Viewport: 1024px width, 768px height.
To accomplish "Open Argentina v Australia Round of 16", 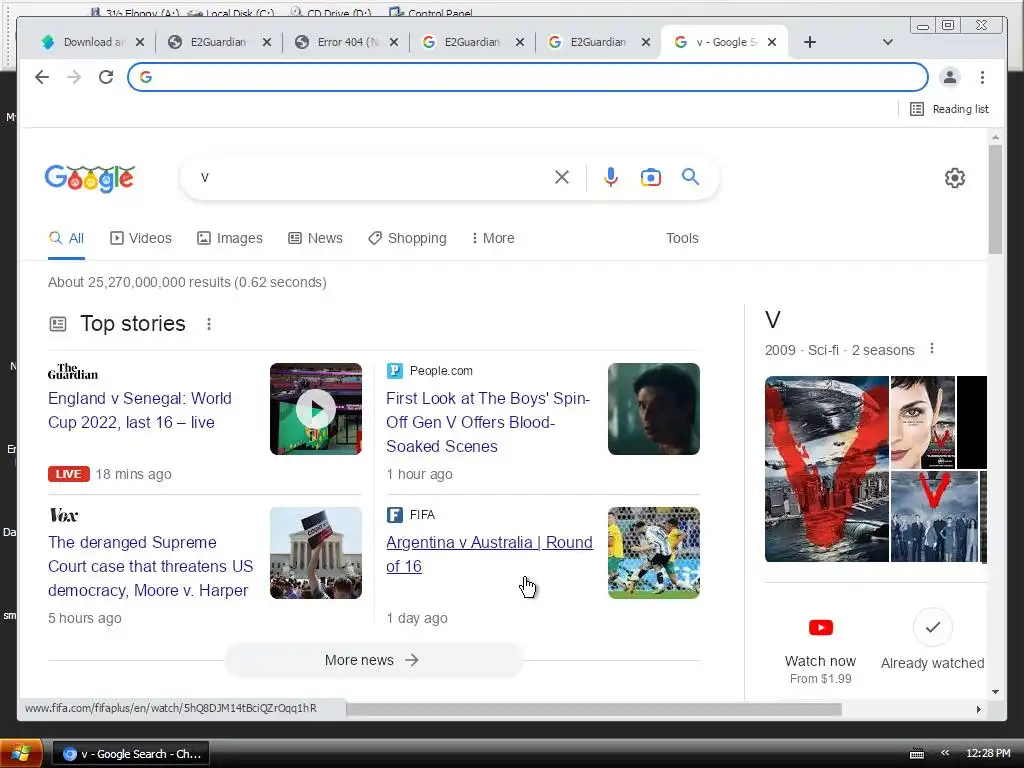I will (x=489, y=554).
